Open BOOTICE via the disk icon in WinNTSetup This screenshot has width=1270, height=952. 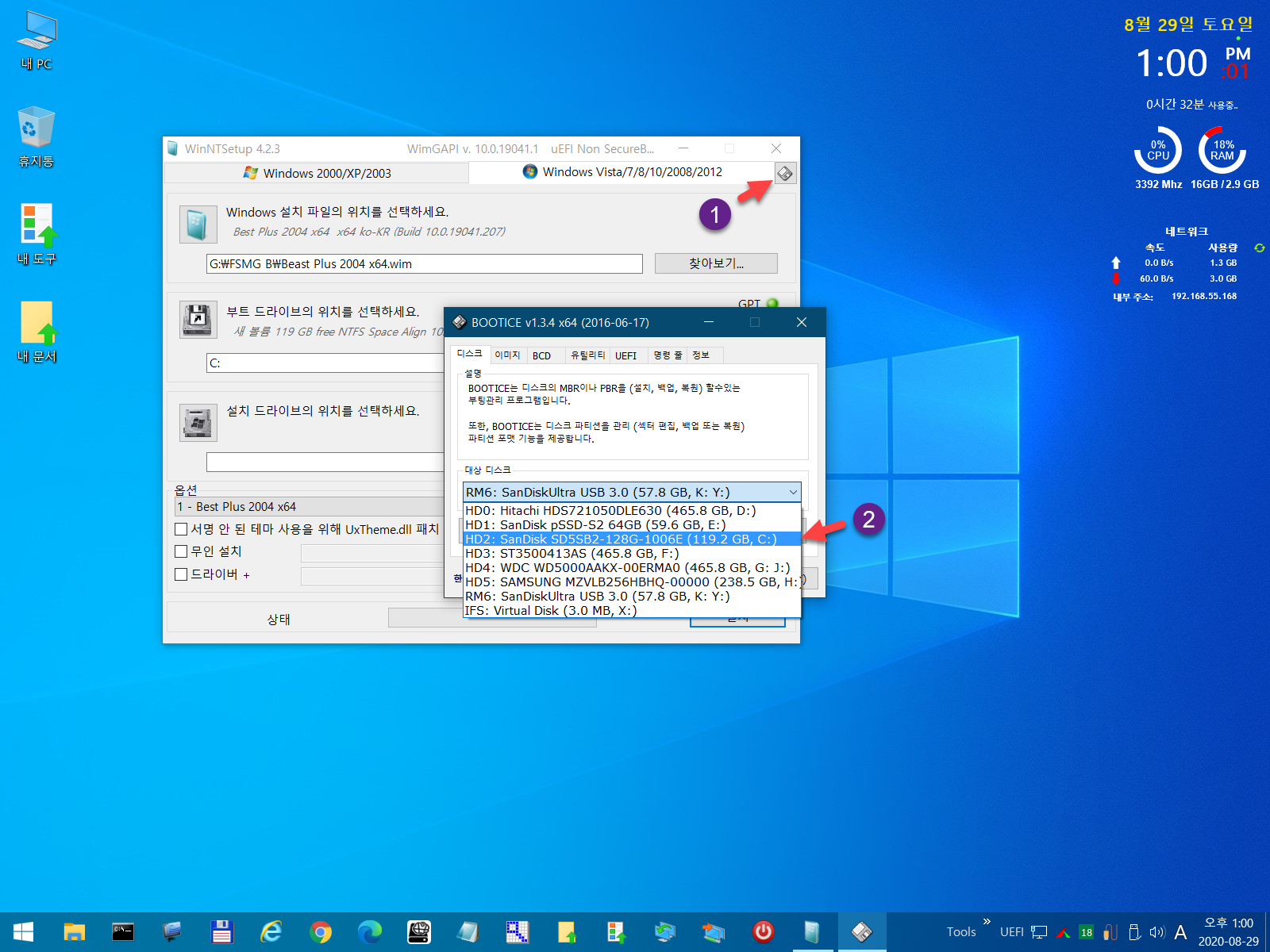coord(785,173)
